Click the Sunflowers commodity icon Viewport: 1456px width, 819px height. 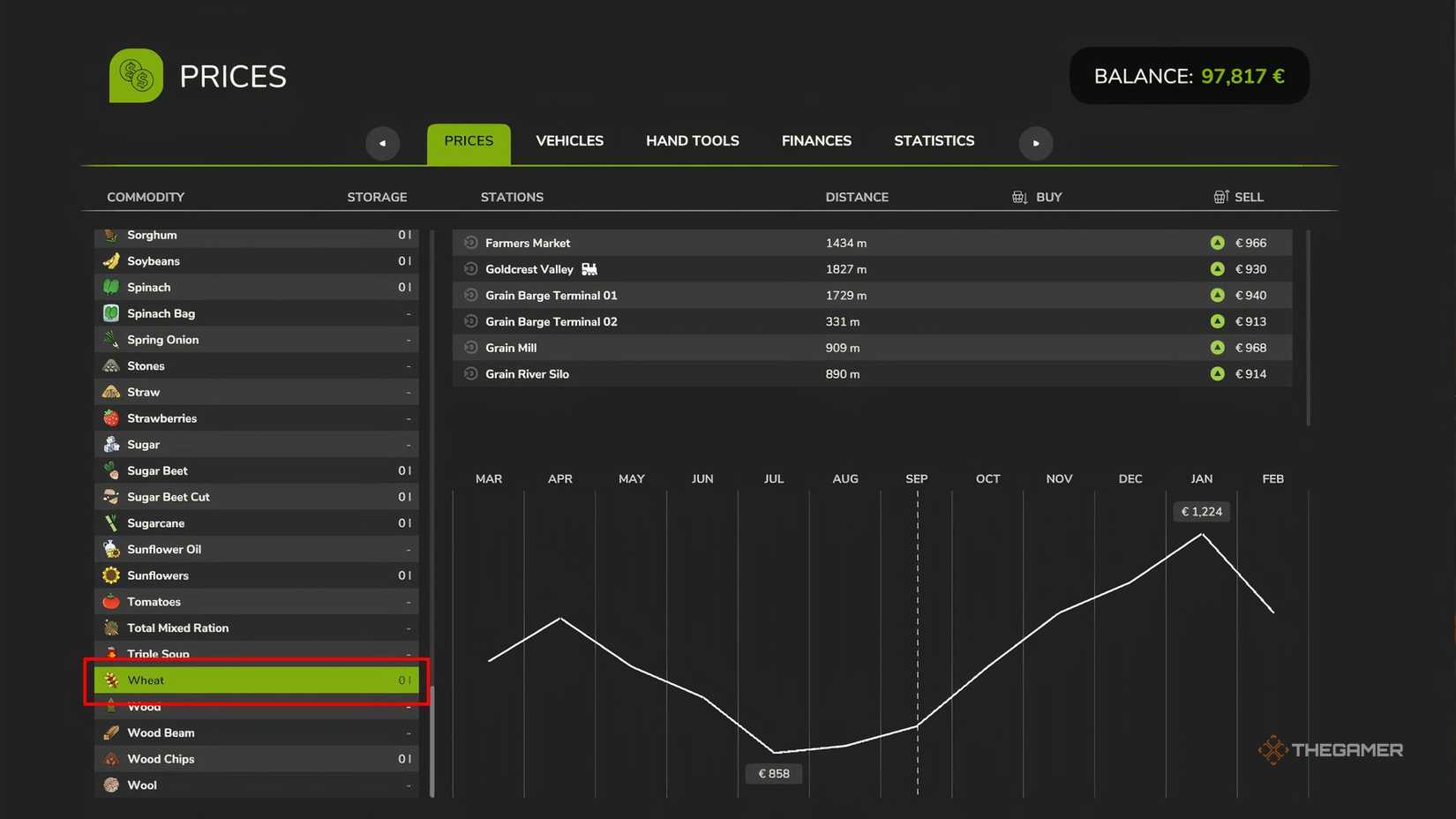click(x=111, y=575)
